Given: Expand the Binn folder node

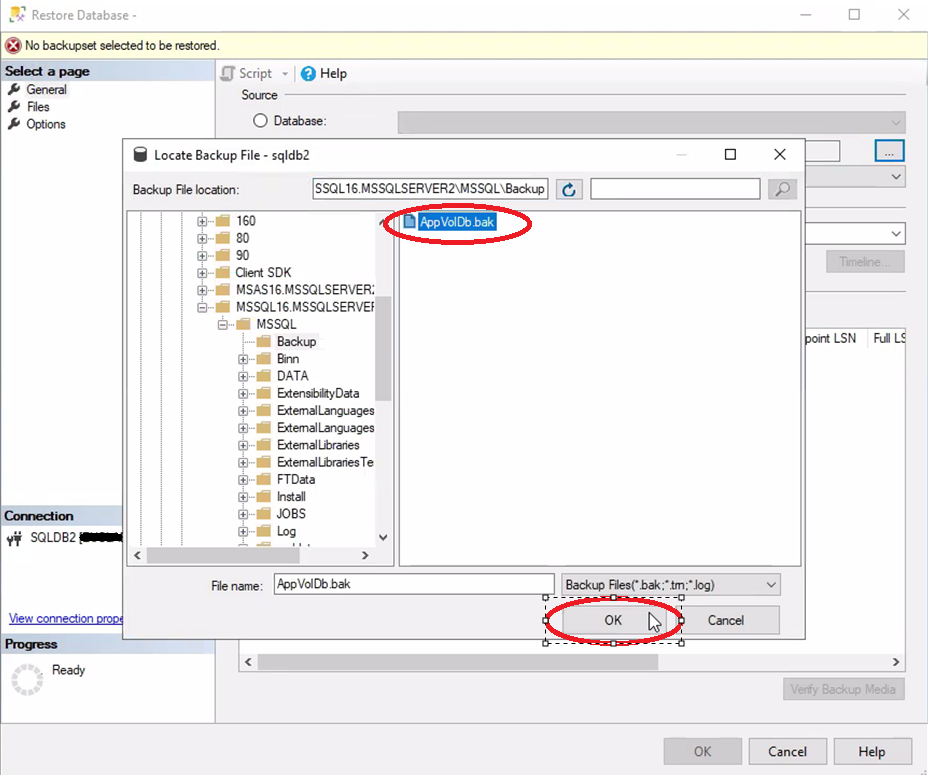Looking at the screenshot, I should pos(243,359).
